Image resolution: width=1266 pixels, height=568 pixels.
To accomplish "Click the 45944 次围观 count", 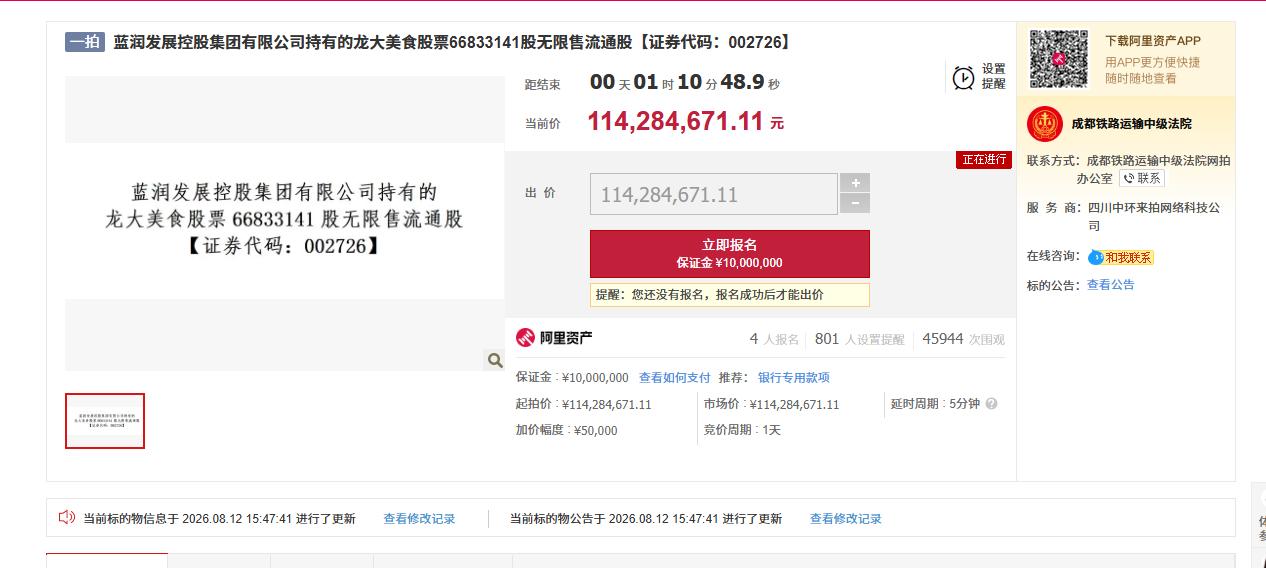I will 964,339.
